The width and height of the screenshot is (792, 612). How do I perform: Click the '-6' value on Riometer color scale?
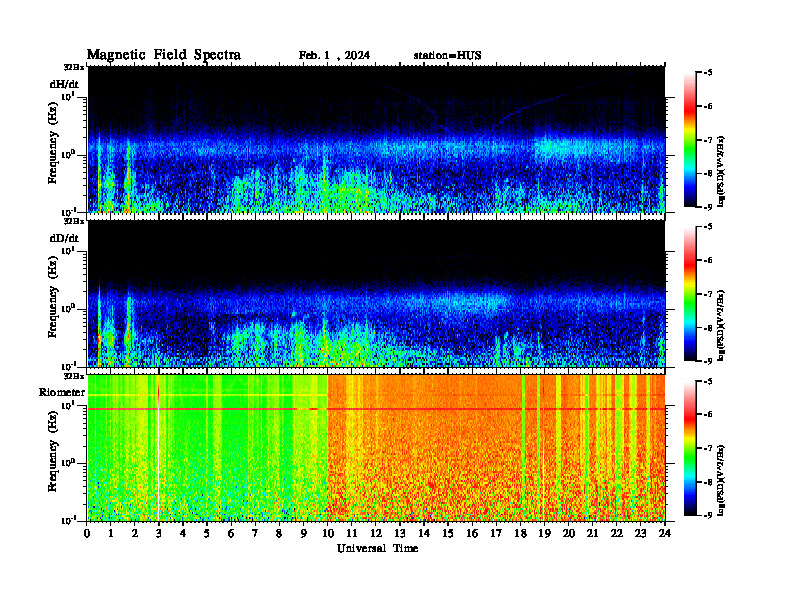707,414
